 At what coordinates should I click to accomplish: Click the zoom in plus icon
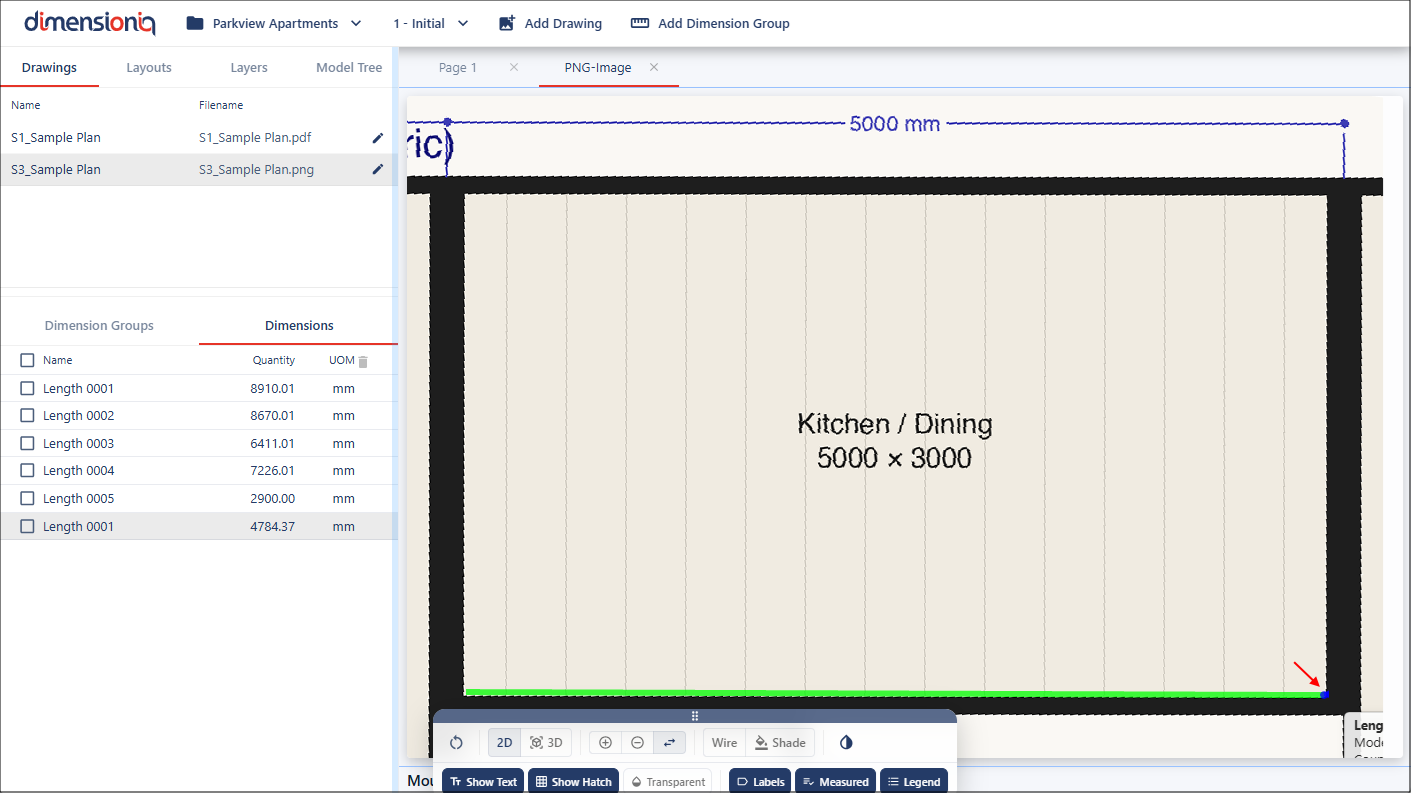605,743
